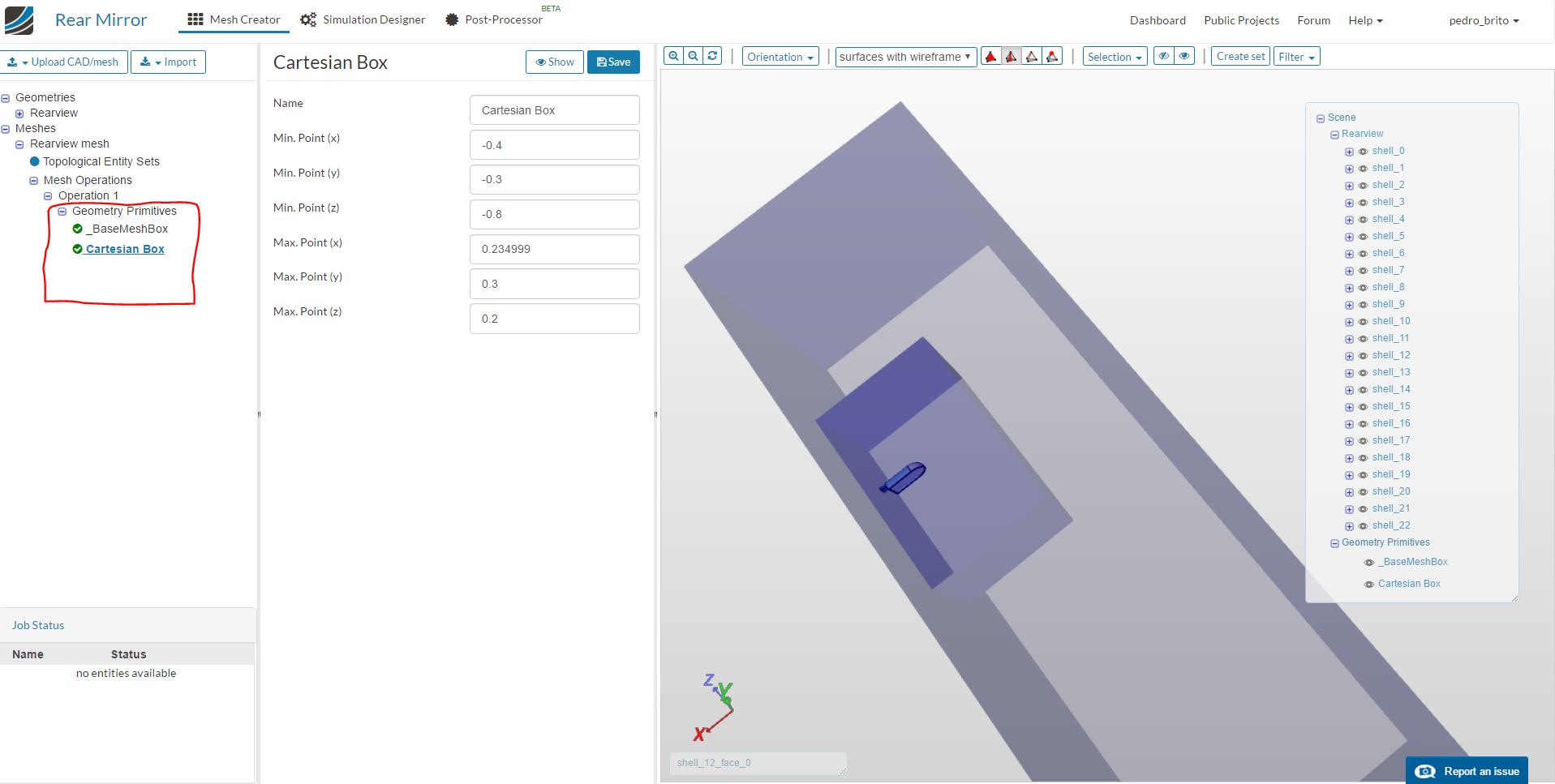Toggle visibility of shell_0
1555x784 pixels.
pyautogui.click(x=1364, y=152)
